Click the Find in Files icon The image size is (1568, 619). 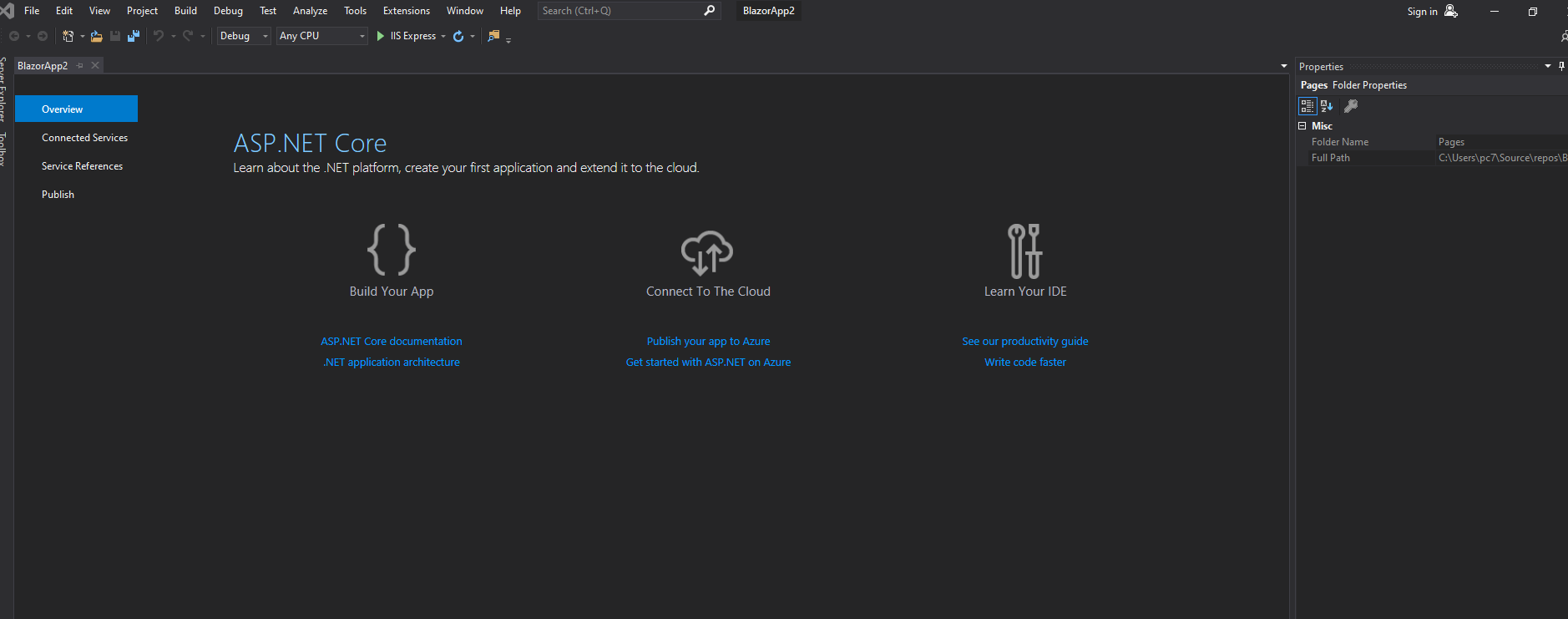click(x=493, y=36)
